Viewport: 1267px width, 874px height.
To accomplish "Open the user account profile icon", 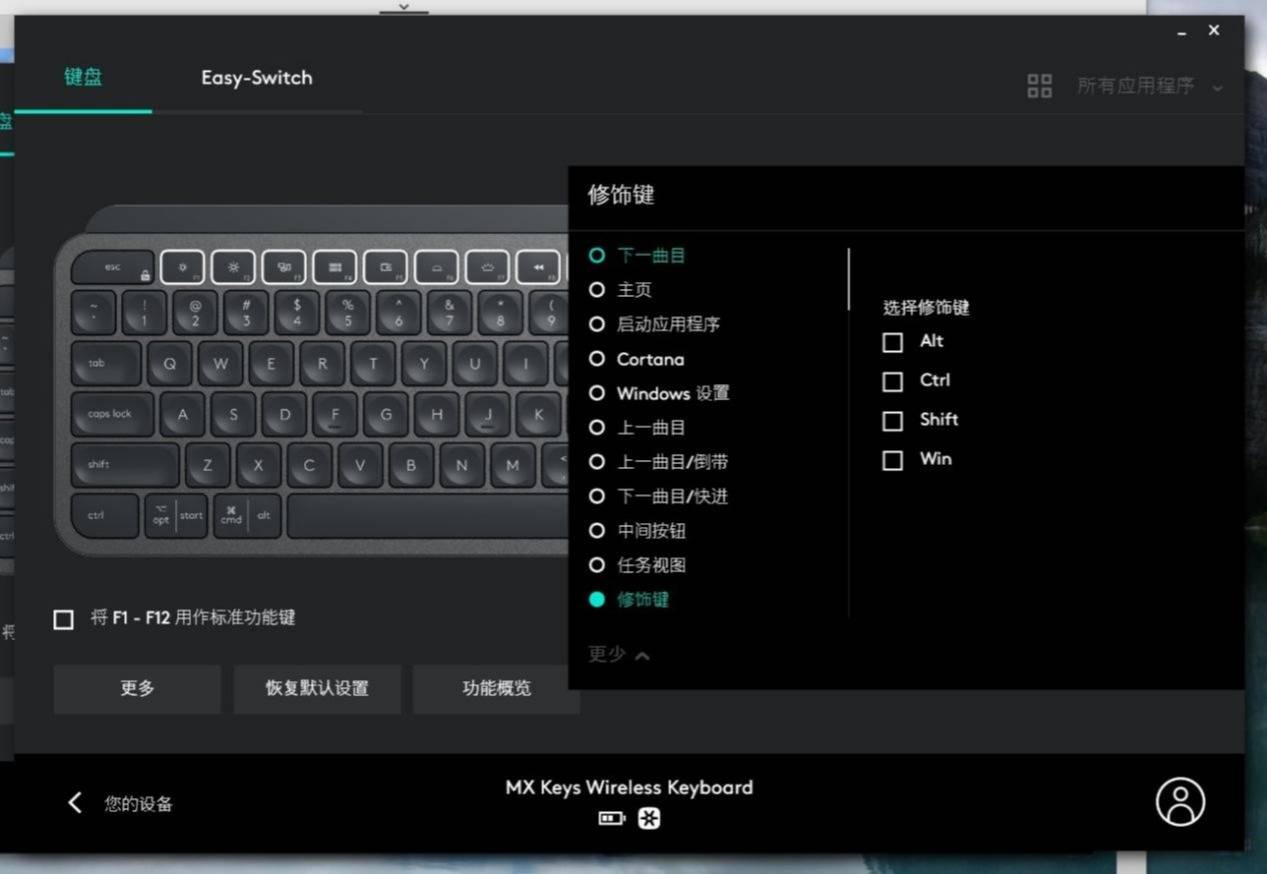I will point(1180,801).
